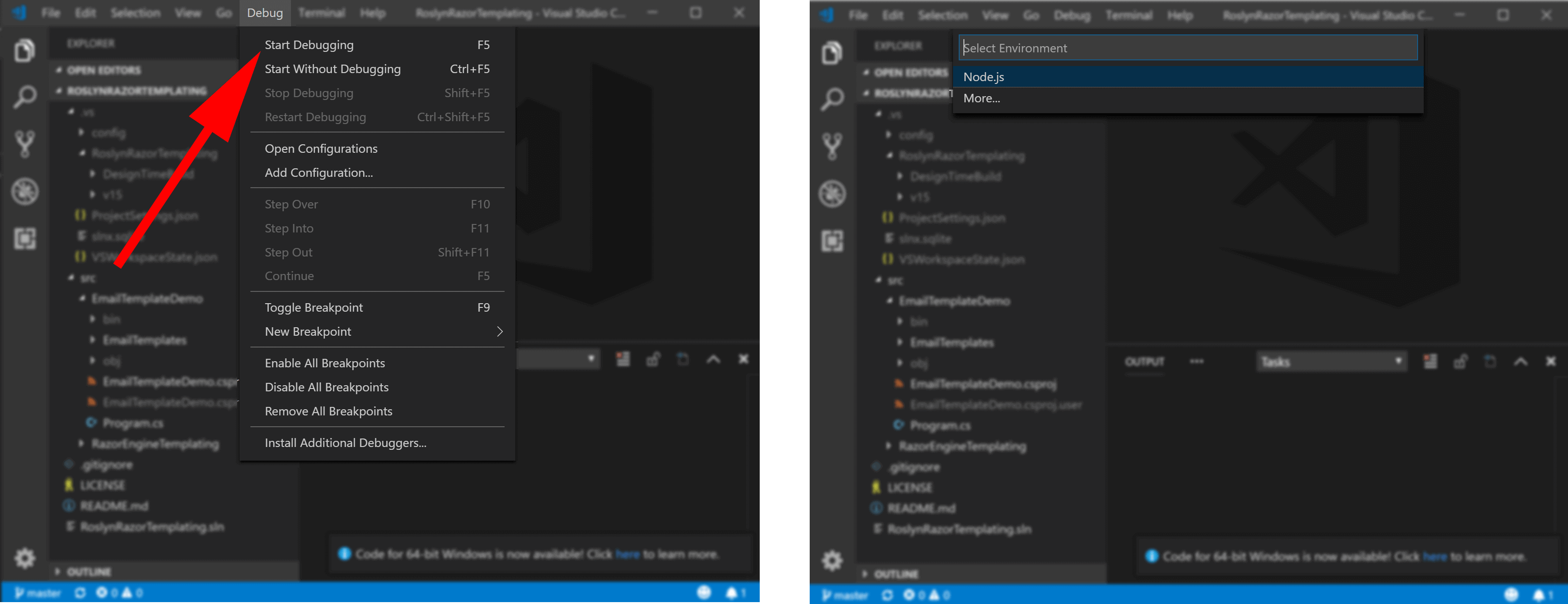Clear output icon in left window panel
The image size is (1568, 604).
tap(622, 359)
